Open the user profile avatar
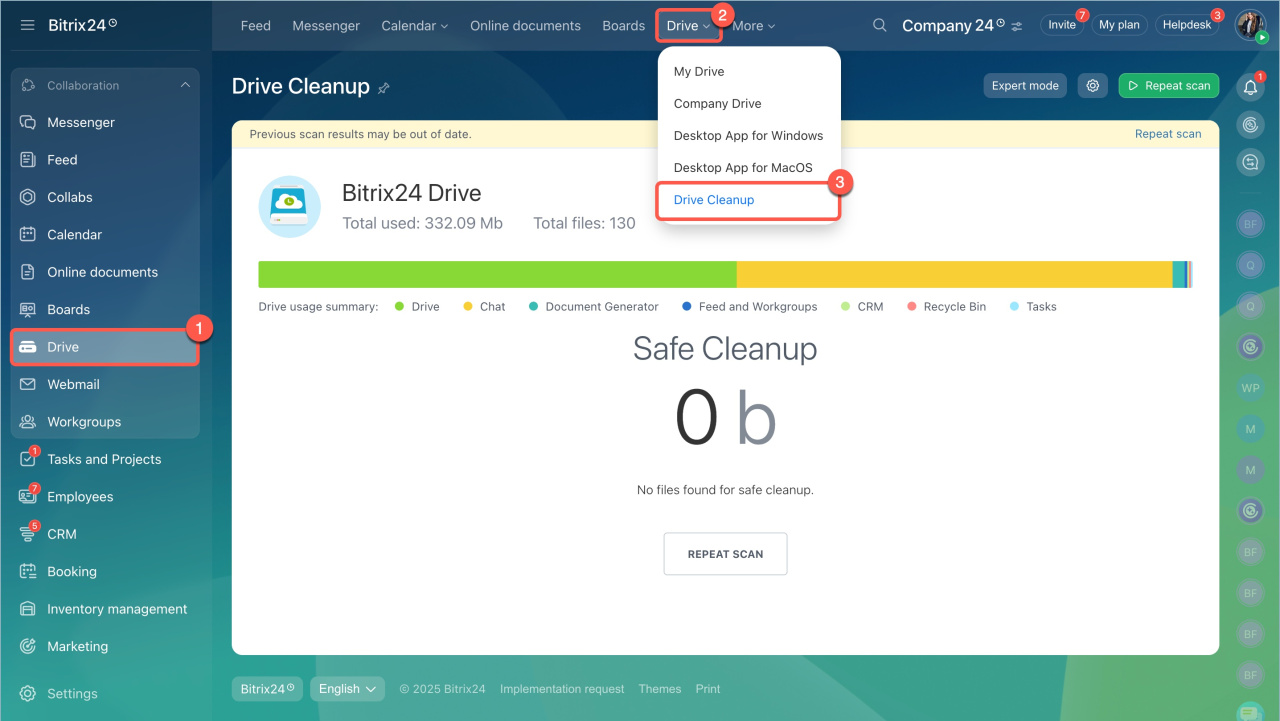Screen dimensions: 1280x721 [1250, 25]
